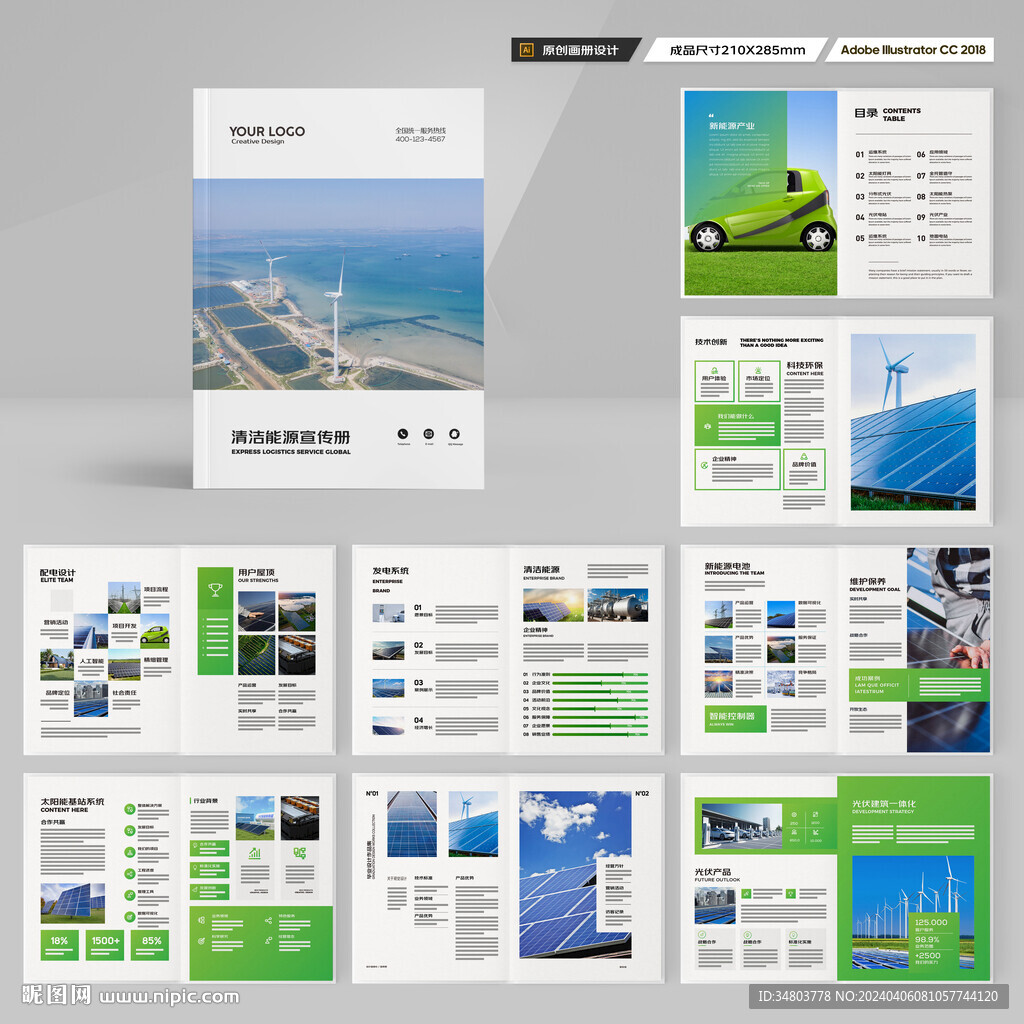Viewport: 1024px width, 1024px height.
Task: Click the 成品尺寸210X285mm label
Action: click(x=737, y=50)
